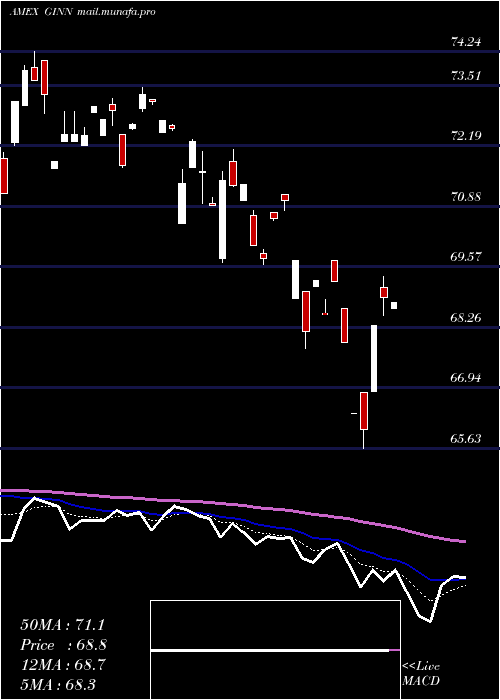Click the last white candle on the chart
500x700 pixels.
point(394,306)
